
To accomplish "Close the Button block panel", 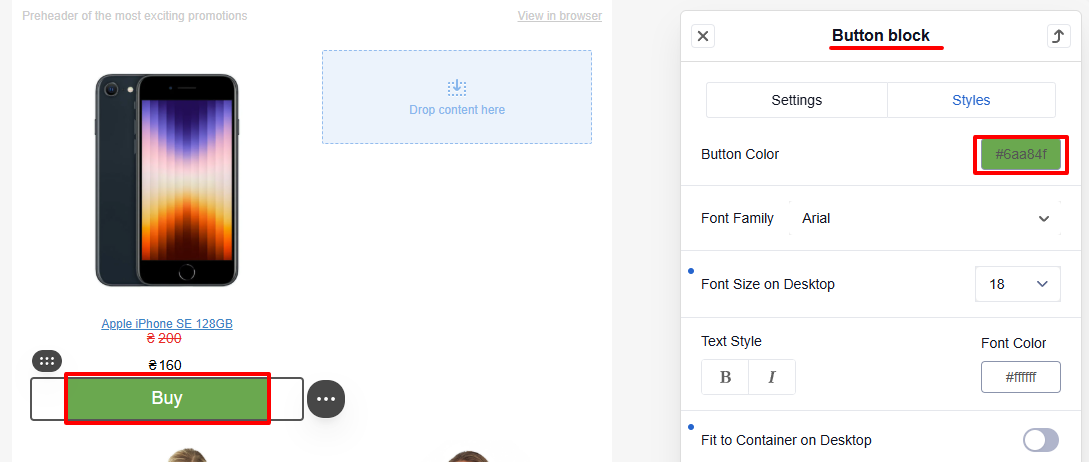I will [x=703, y=36].
